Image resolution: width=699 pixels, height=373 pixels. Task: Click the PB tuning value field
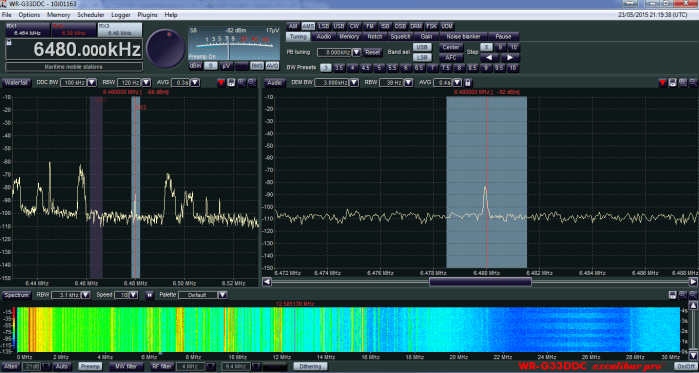pyautogui.click(x=334, y=53)
